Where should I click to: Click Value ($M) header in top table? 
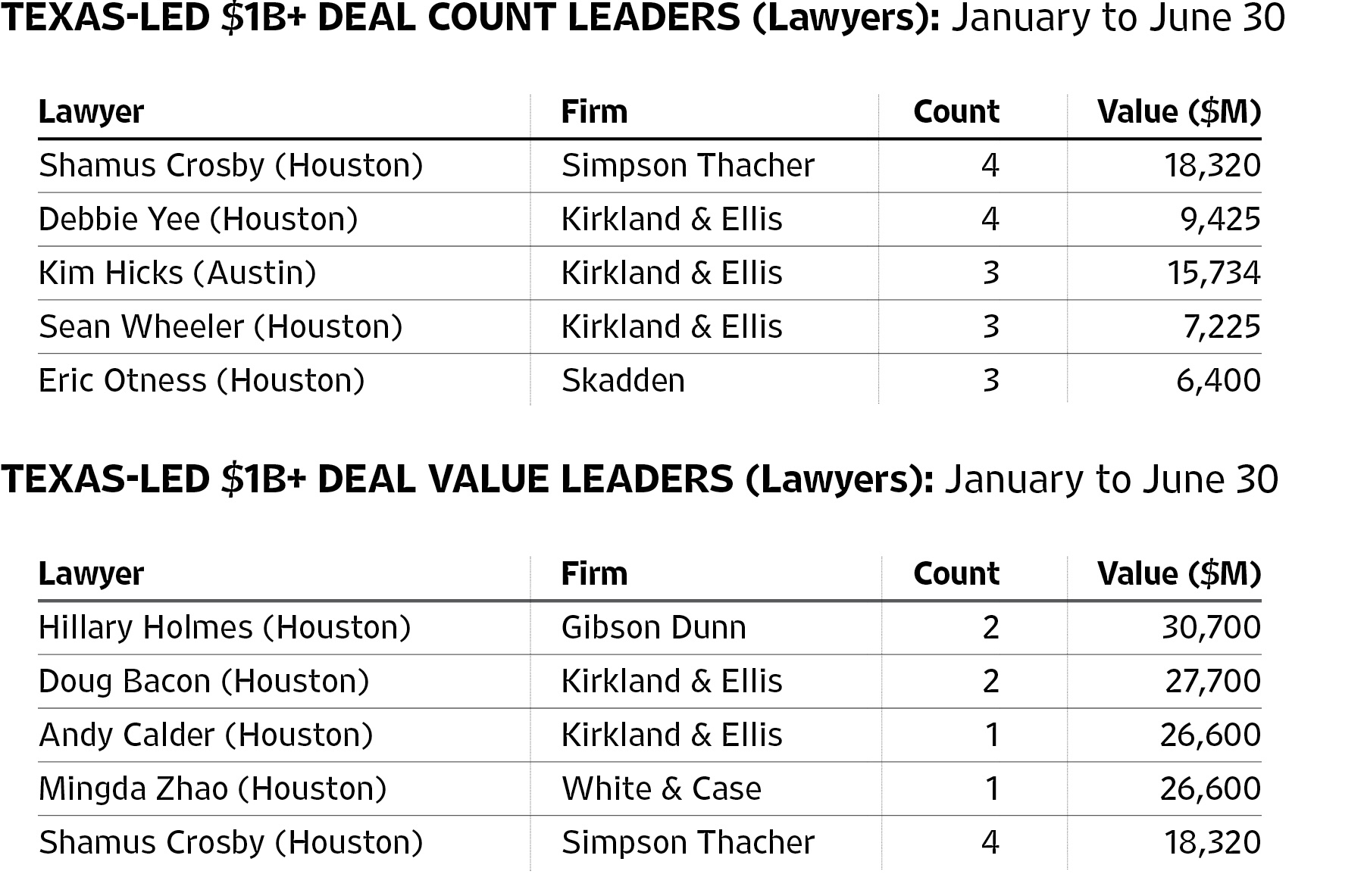click(1179, 112)
